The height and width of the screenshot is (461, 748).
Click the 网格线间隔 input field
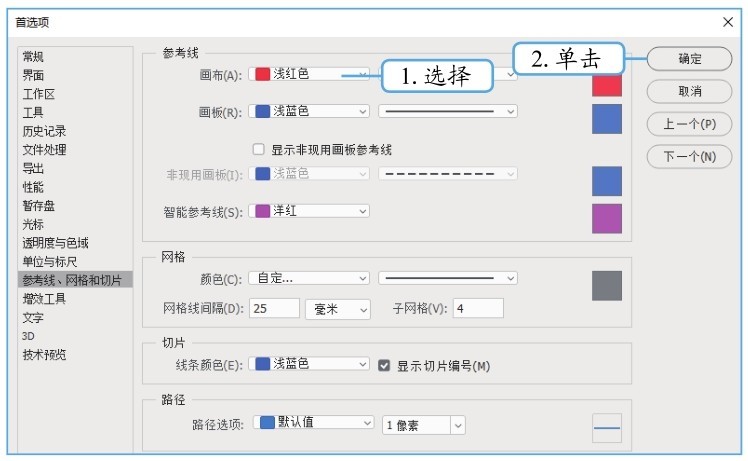(274, 309)
